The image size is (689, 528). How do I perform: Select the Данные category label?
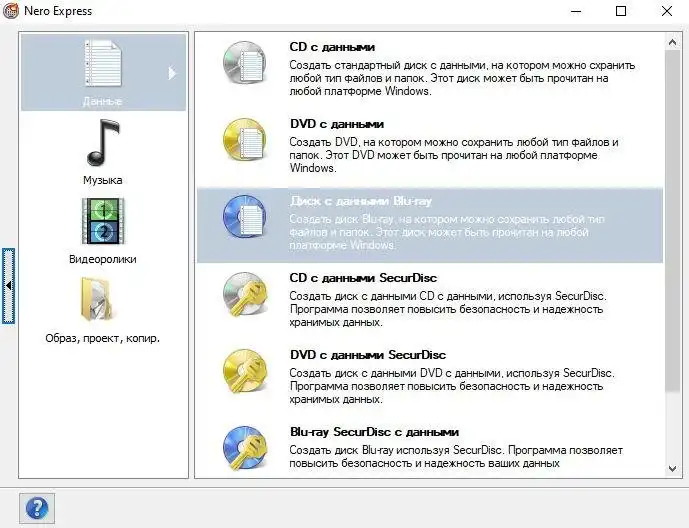point(102,101)
